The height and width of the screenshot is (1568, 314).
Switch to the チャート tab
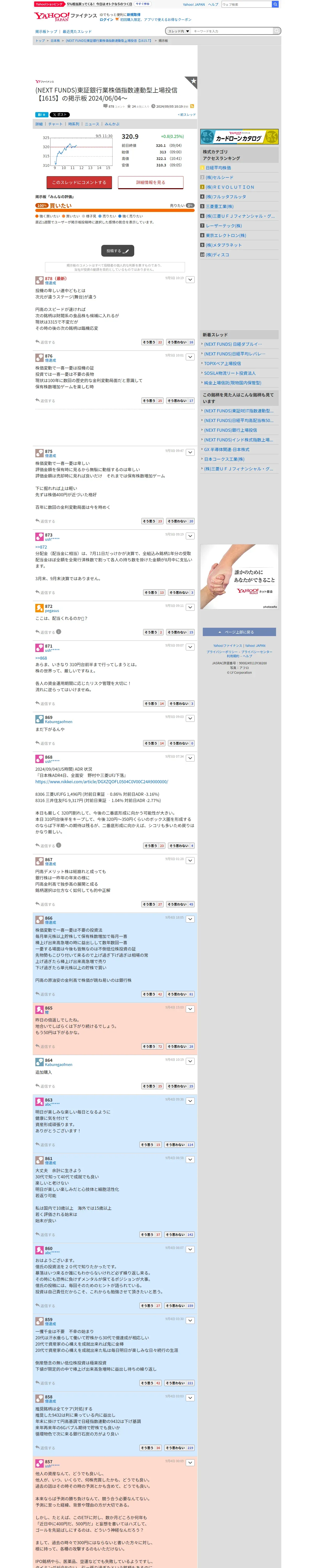[x=55, y=124]
